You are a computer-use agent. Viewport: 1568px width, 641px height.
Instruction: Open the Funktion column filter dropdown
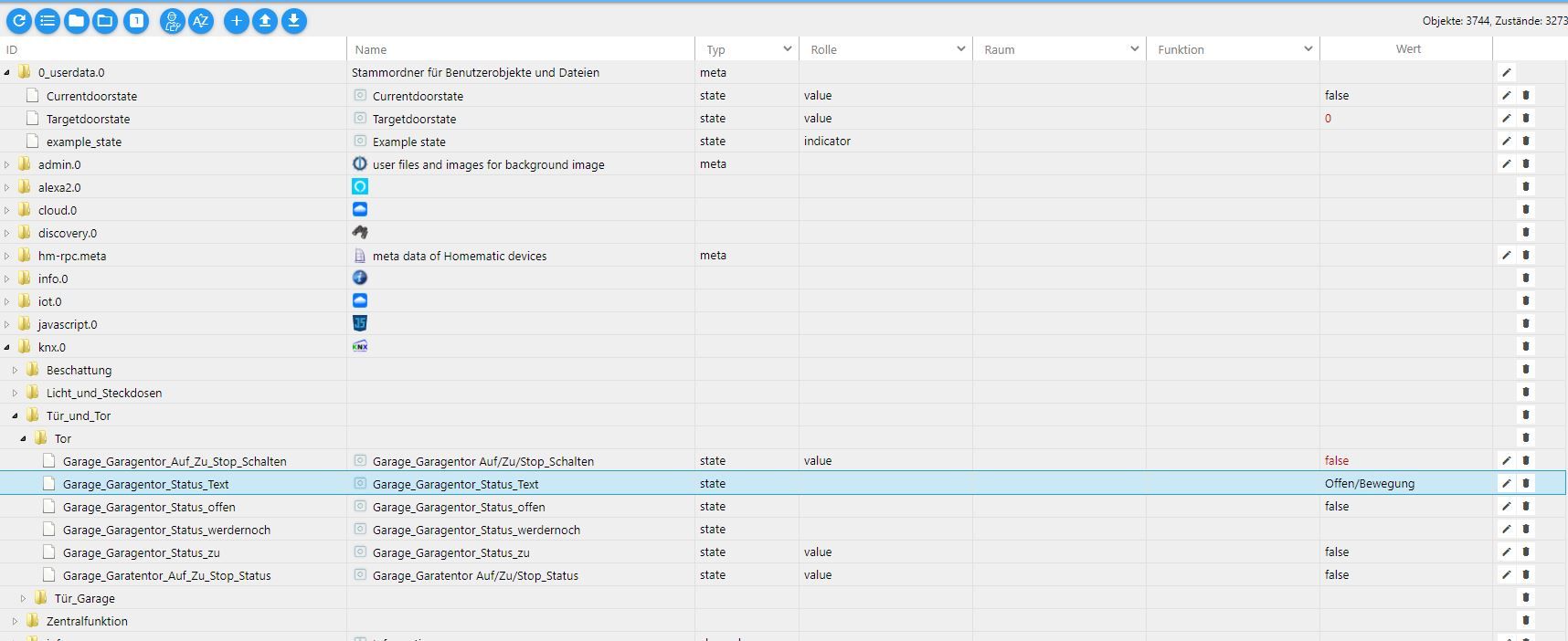click(1308, 48)
